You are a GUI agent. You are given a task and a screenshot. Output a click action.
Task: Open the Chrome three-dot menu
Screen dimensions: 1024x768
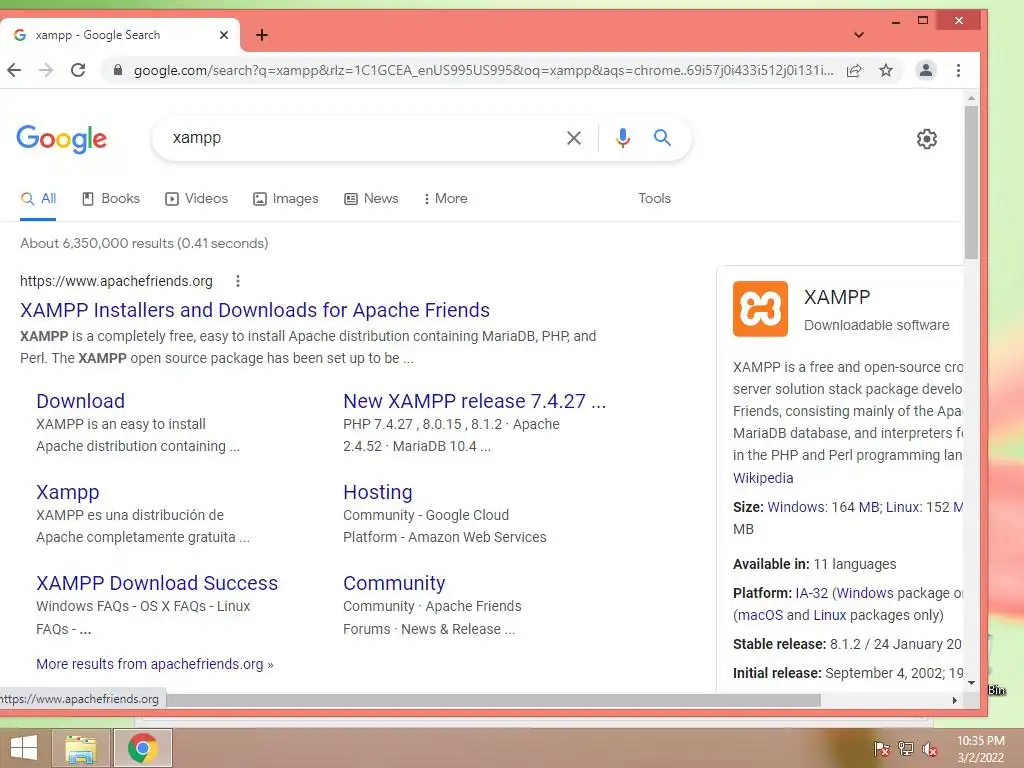tap(958, 70)
